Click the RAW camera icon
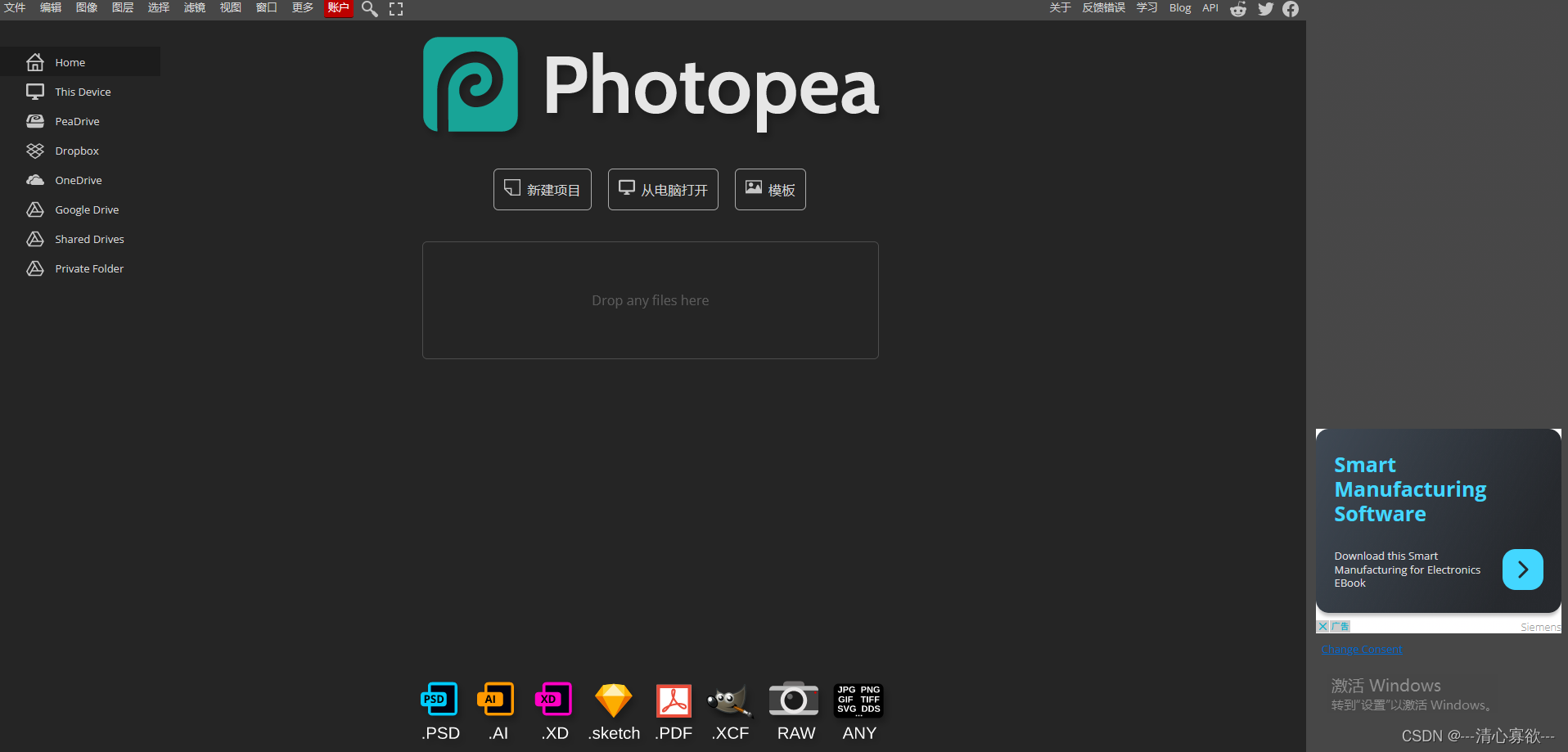 coord(793,699)
